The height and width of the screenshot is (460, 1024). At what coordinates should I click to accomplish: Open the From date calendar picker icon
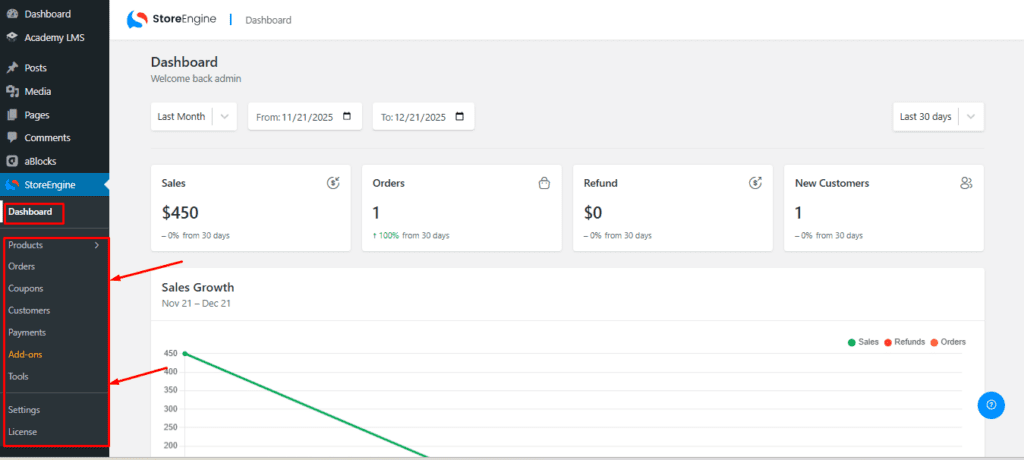(347, 116)
